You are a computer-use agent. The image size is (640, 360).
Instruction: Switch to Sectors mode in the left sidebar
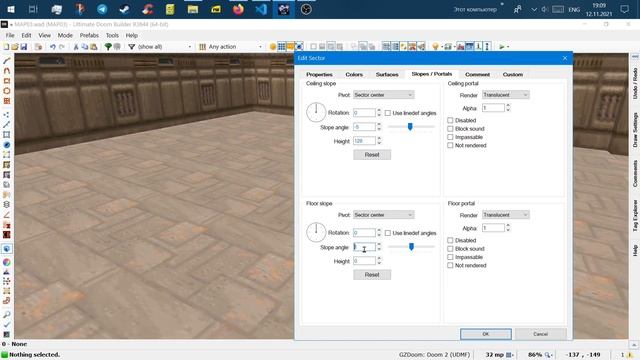coord(7,135)
